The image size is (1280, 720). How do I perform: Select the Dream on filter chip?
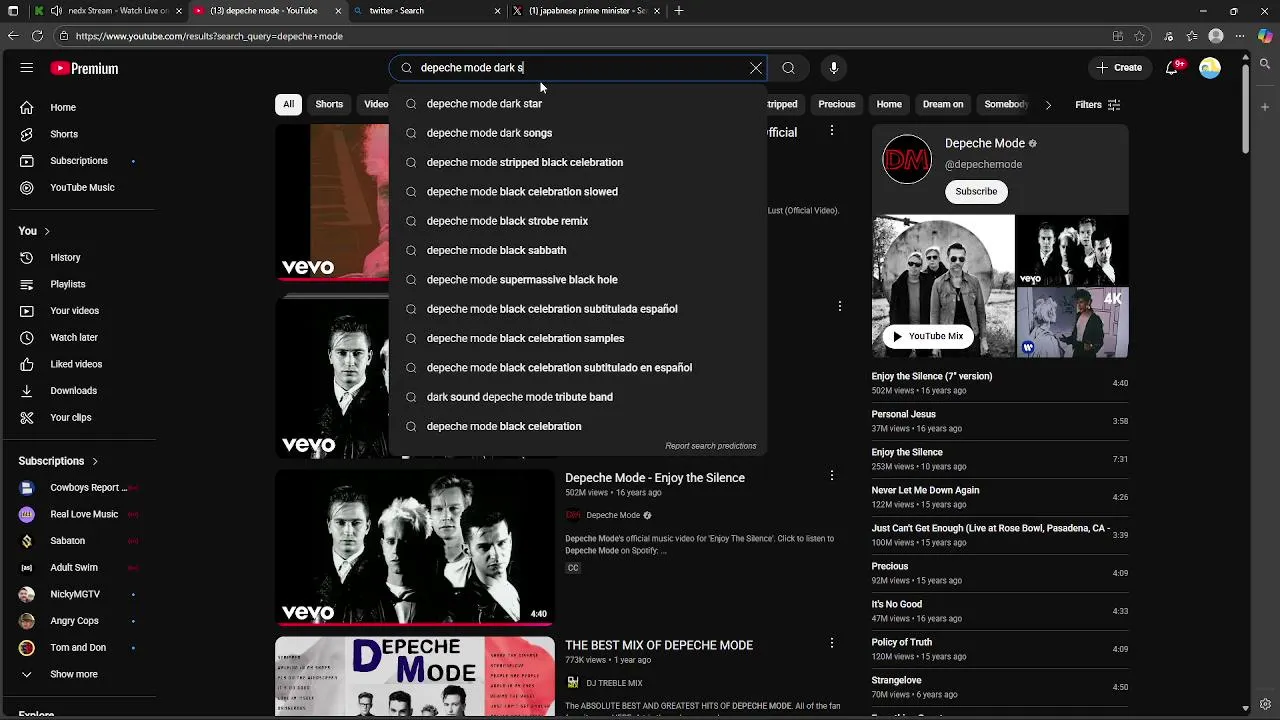point(943,104)
